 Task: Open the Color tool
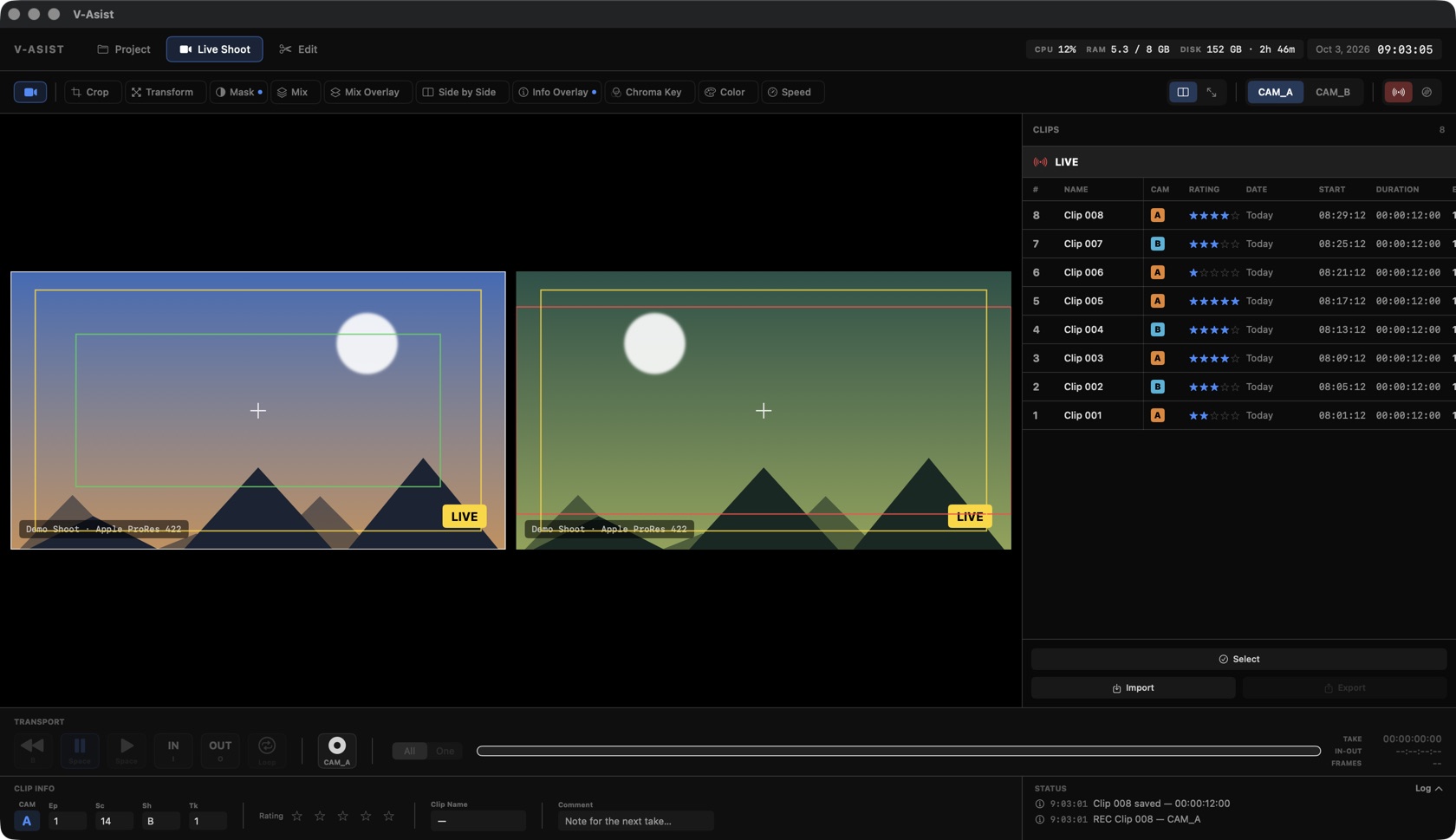[725, 92]
